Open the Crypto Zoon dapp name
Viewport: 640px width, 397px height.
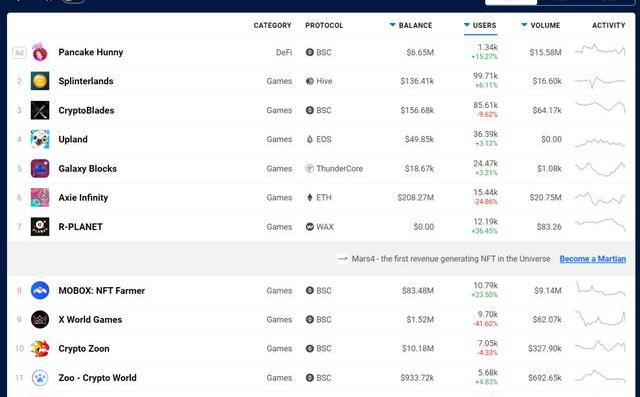point(84,348)
